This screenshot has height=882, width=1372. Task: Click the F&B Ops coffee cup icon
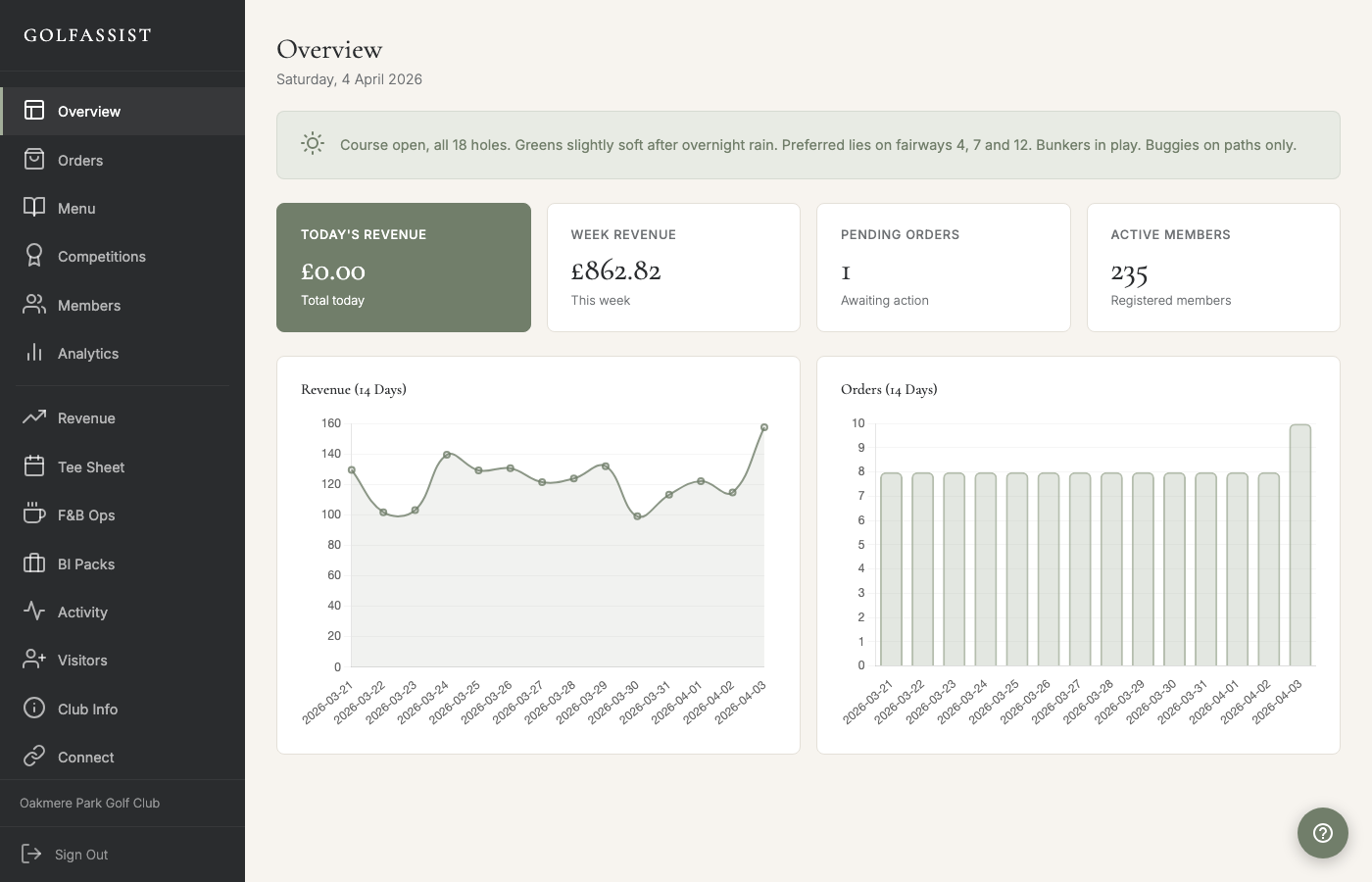click(34, 514)
